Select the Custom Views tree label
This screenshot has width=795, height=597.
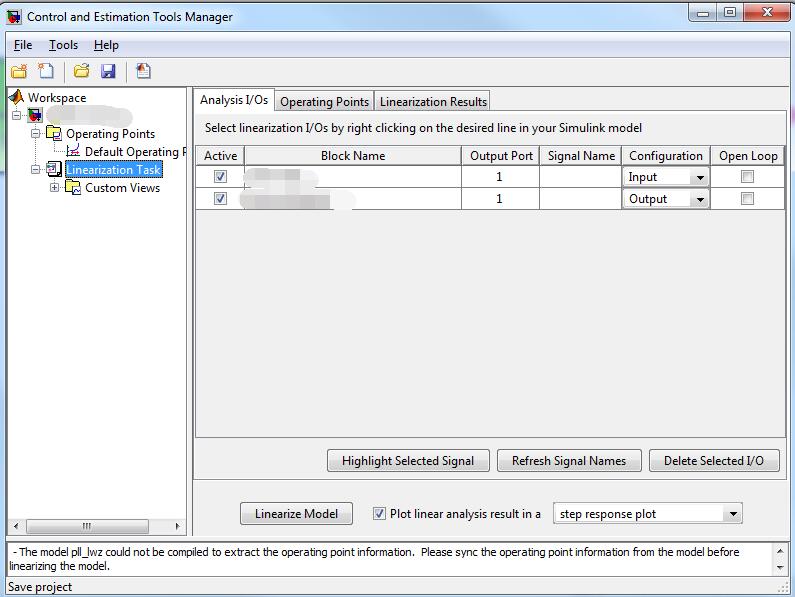coord(122,188)
